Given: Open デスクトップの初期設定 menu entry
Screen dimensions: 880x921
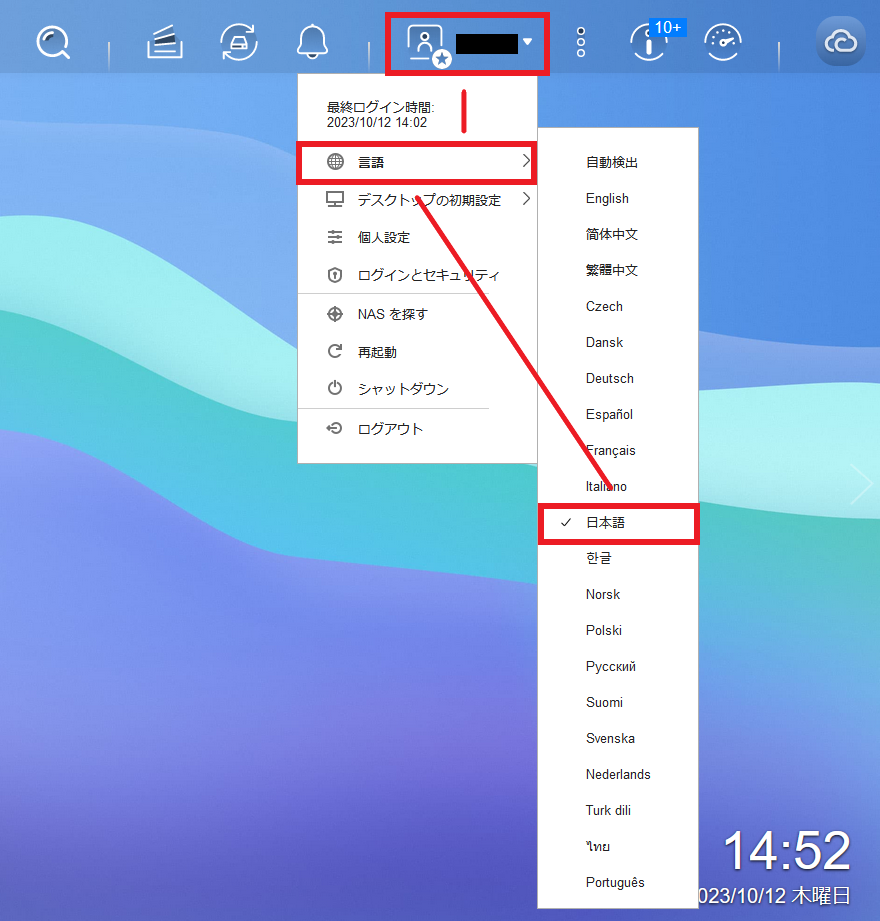Looking at the screenshot, I should pyautogui.click(x=417, y=200).
